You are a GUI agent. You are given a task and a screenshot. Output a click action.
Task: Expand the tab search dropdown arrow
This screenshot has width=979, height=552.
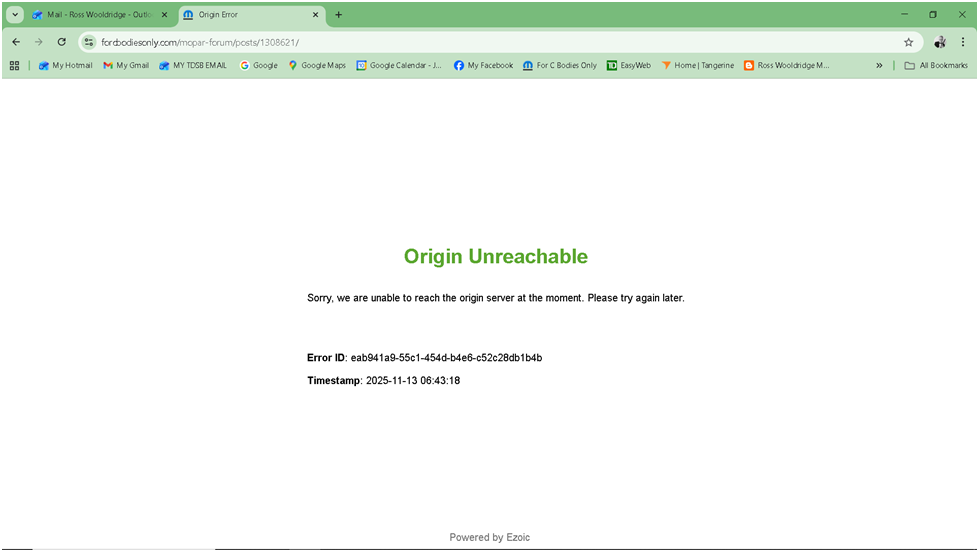point(15,15)
